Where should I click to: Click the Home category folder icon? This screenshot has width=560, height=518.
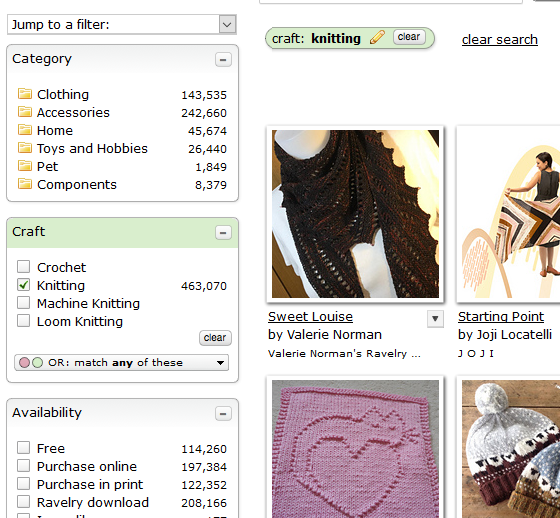point(25,130)
